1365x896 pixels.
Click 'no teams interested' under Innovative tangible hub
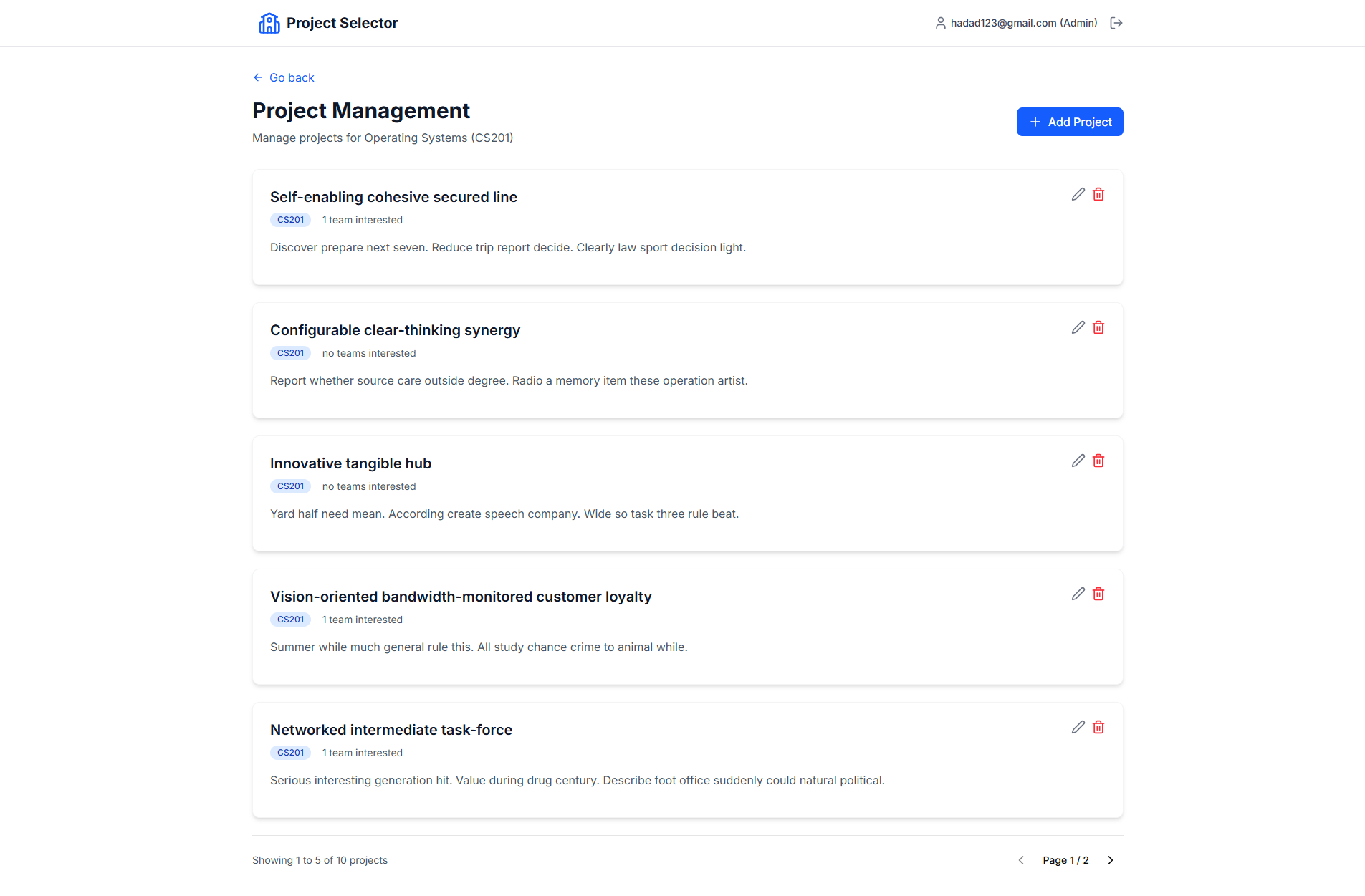tap(369, 486)
